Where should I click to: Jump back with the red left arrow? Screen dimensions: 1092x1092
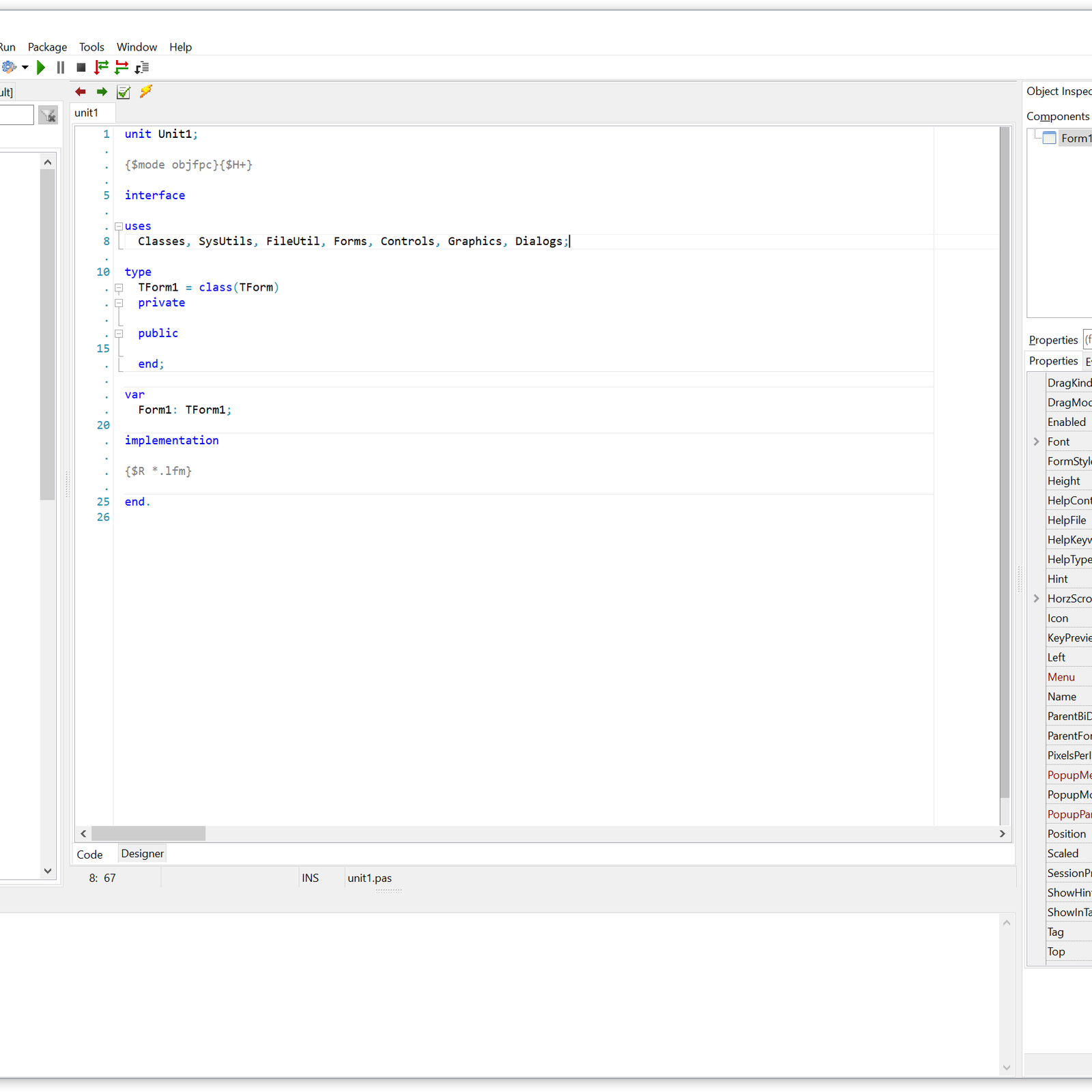pyautogui.click(x=81, y=92)
